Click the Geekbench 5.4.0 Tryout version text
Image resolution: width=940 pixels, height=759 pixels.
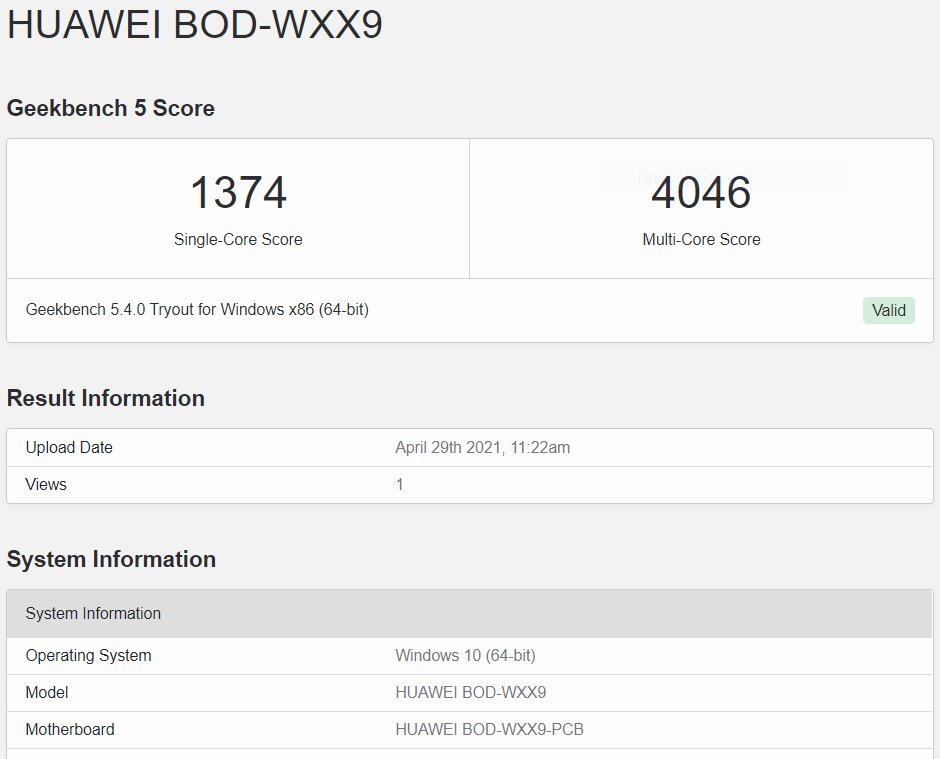pyautogui.click(x=197, y=309)
